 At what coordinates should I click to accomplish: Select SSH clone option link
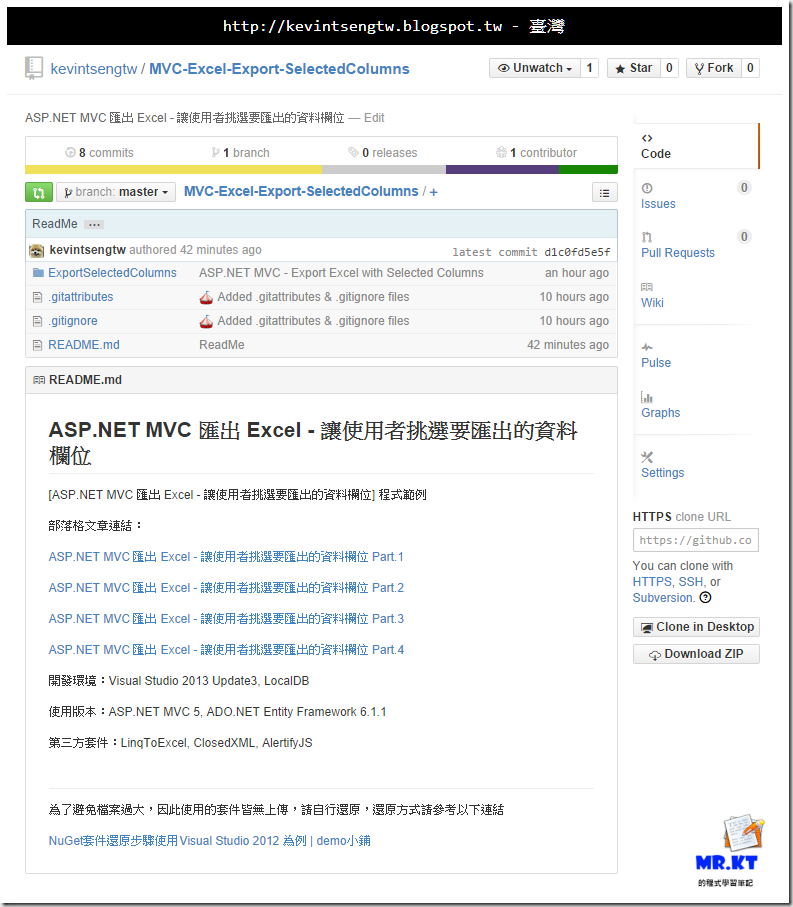691,582
